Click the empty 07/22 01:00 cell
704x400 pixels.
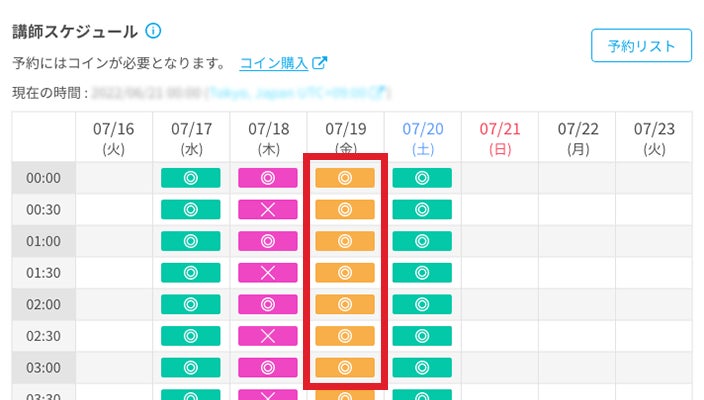point(577,241)
